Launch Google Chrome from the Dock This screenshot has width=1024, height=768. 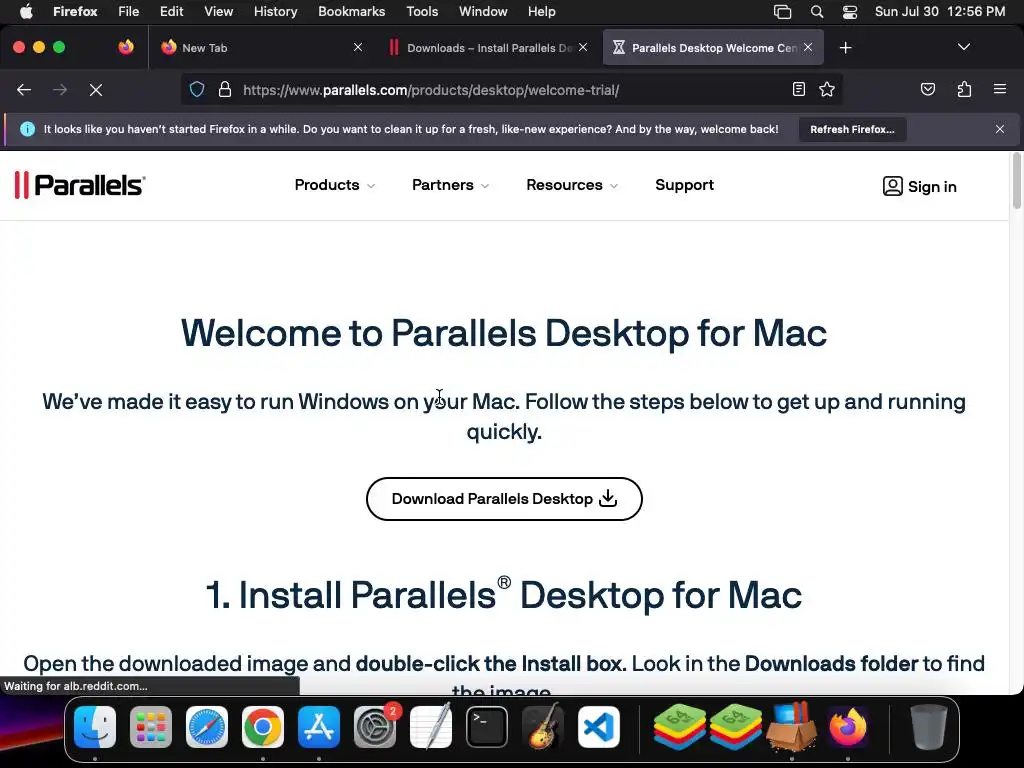[x=263, y=727]
